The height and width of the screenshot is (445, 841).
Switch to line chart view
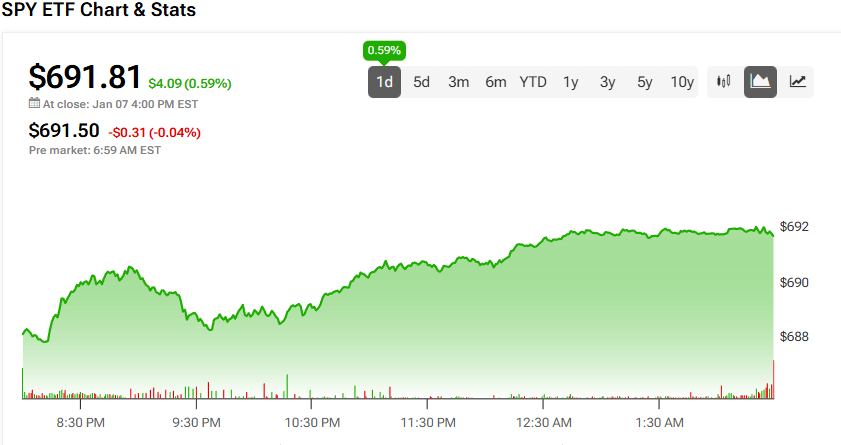(x=797, y=82)
